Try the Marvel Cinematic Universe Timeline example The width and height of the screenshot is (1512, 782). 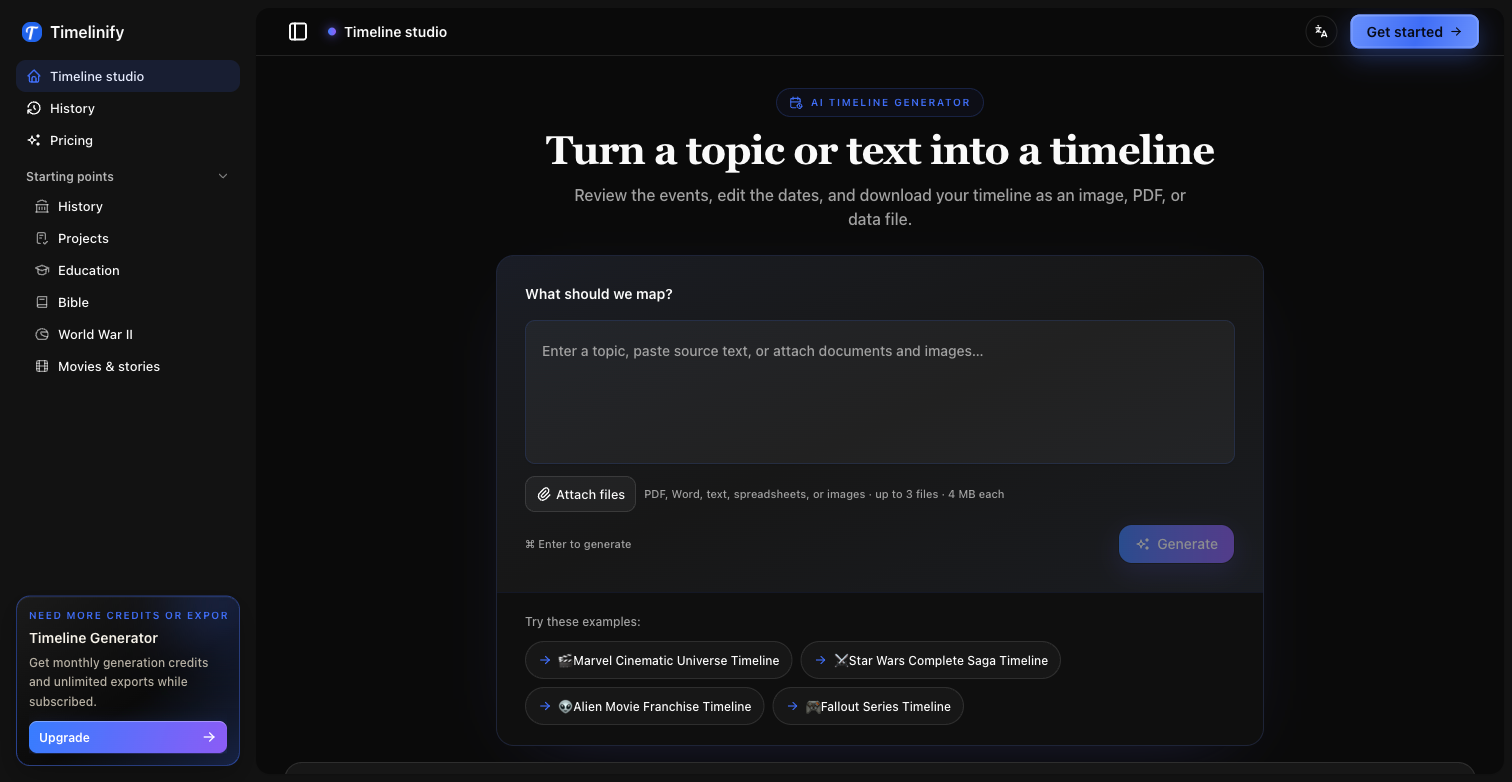659,660
